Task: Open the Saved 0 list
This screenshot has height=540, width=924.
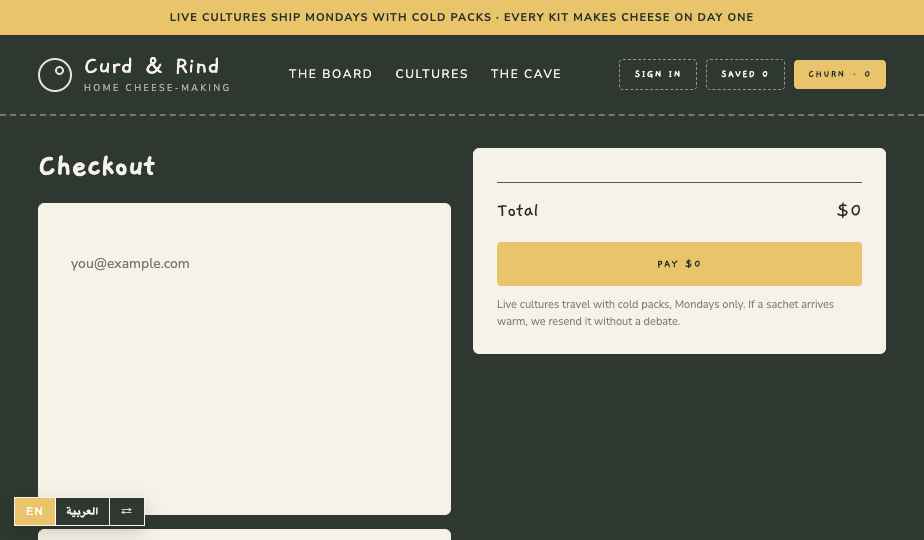Action: point(745,74)
